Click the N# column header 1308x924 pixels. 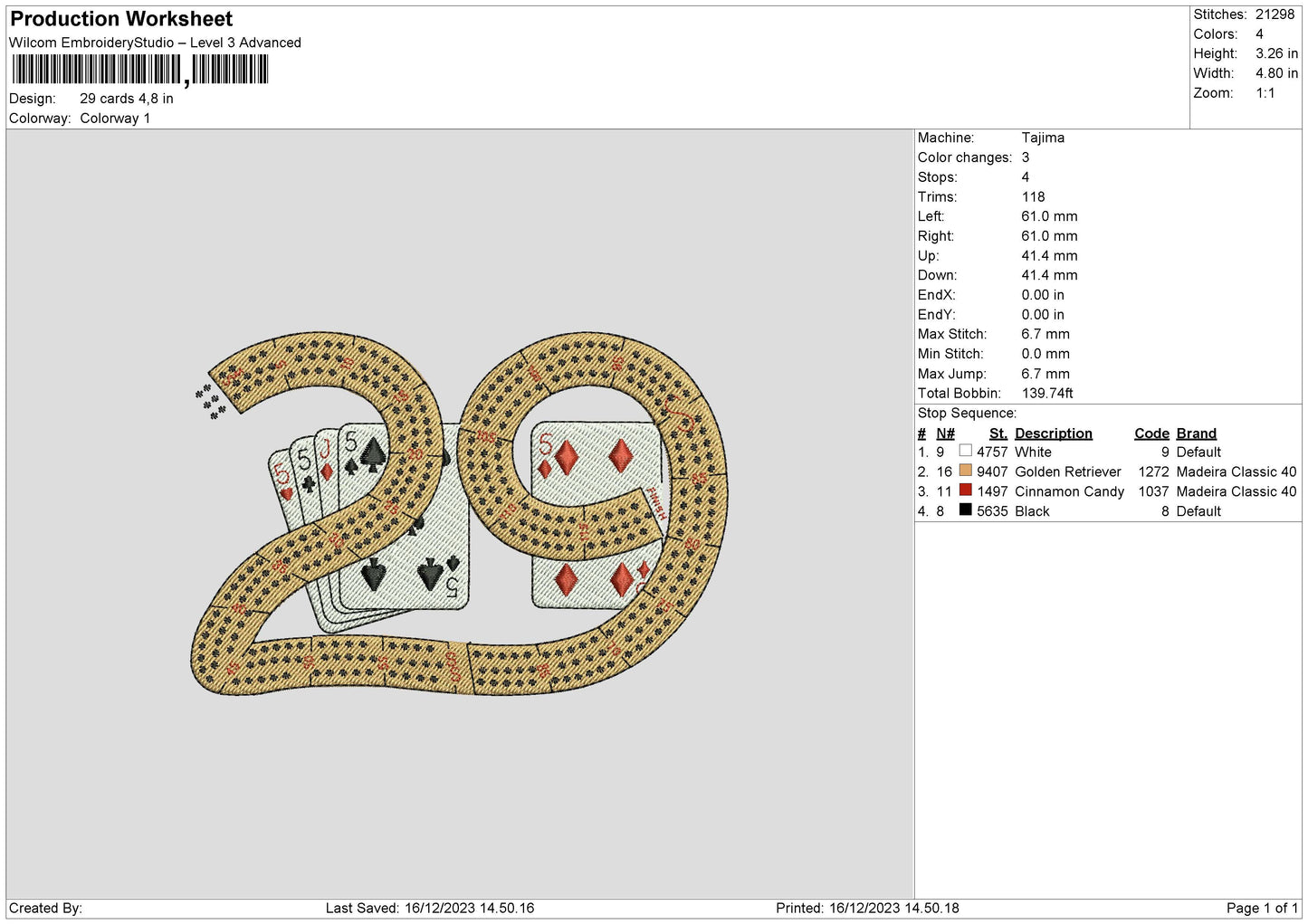pyautogui.click(x=945, y=433)
